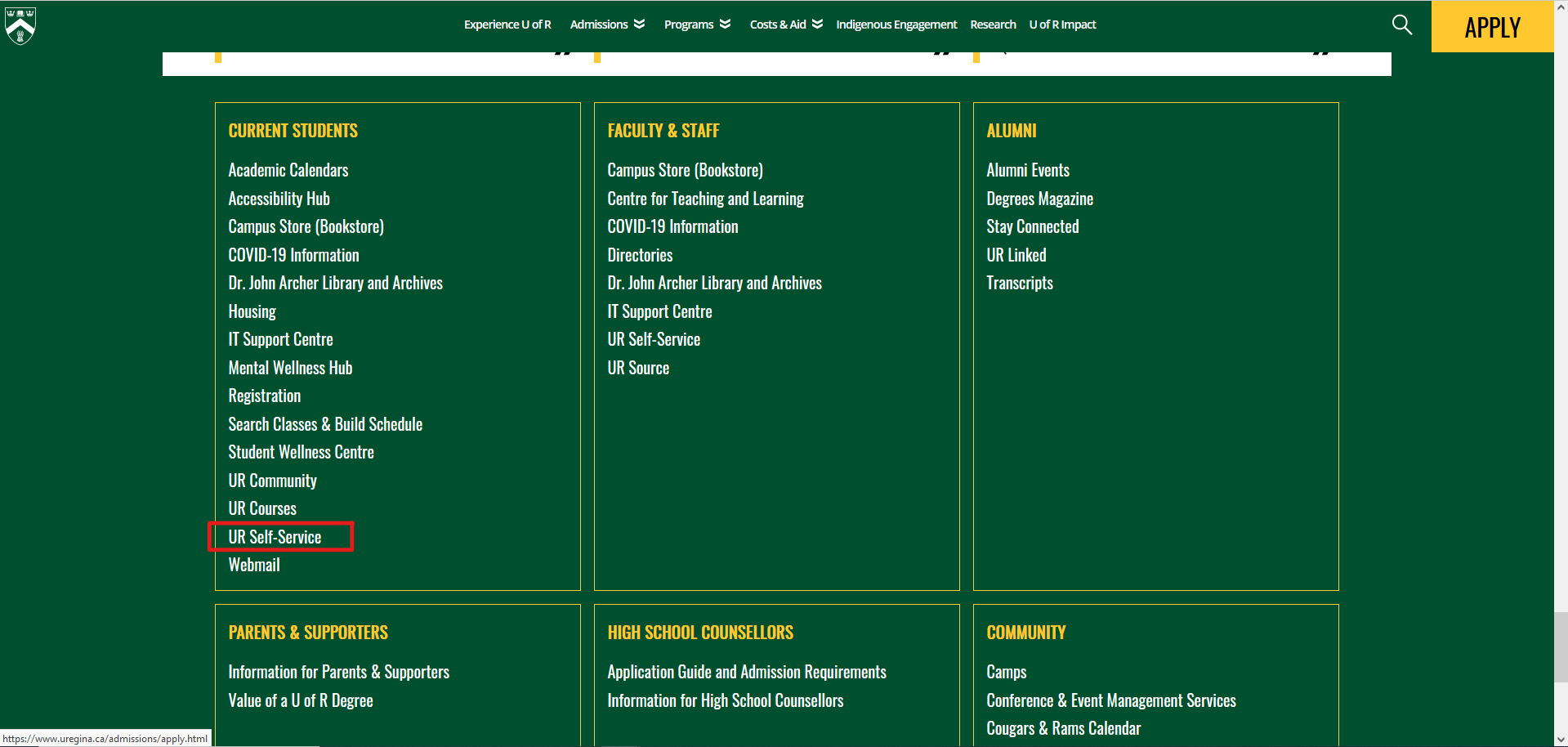
Task: Open Stay Connected link
Action: 1033,226
